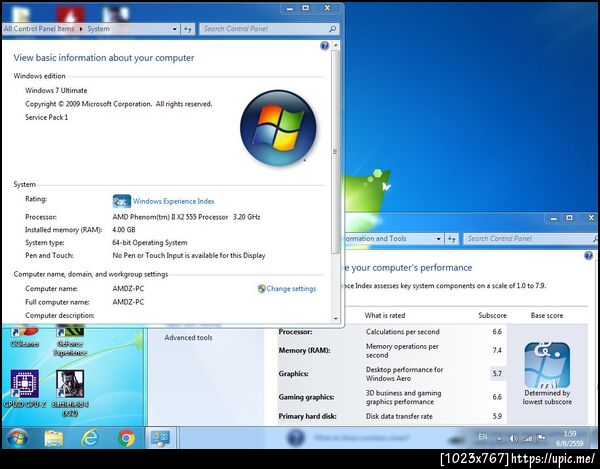Click refresh button in System address bar
The image size is (600, 469).
click(188, 29)
